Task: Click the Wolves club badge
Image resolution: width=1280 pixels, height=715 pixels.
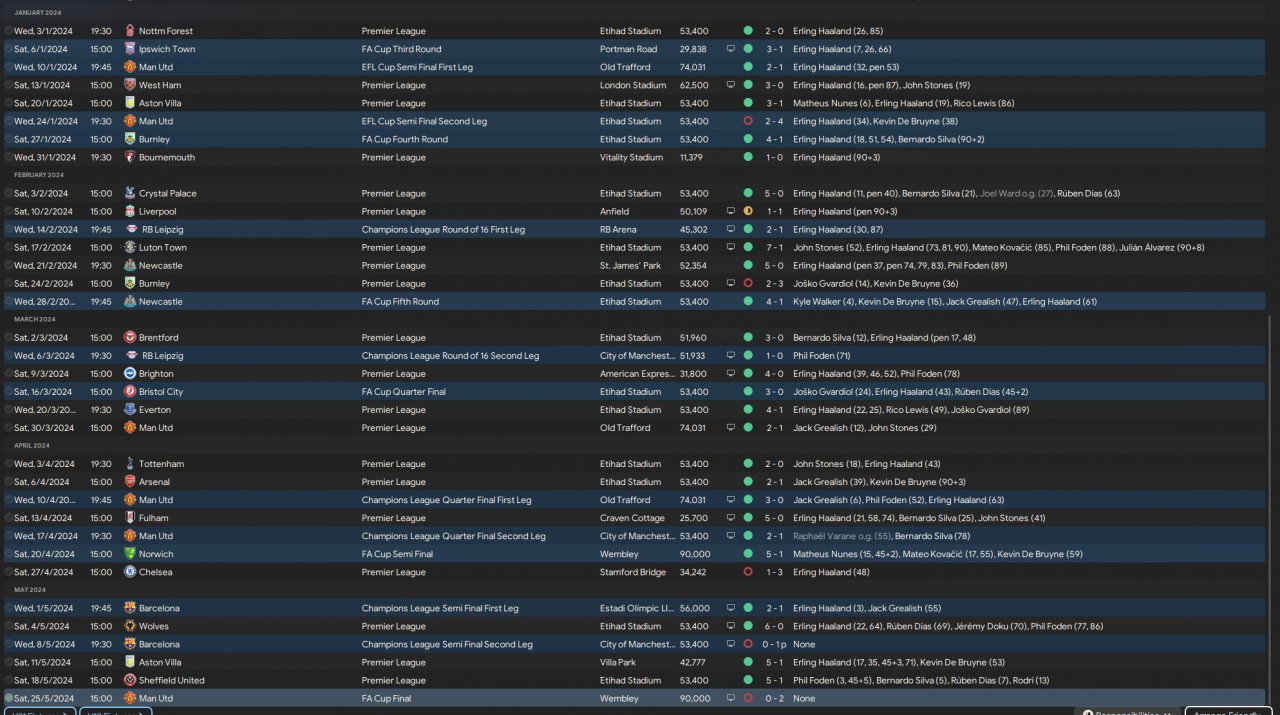Action: pos(130,625)
